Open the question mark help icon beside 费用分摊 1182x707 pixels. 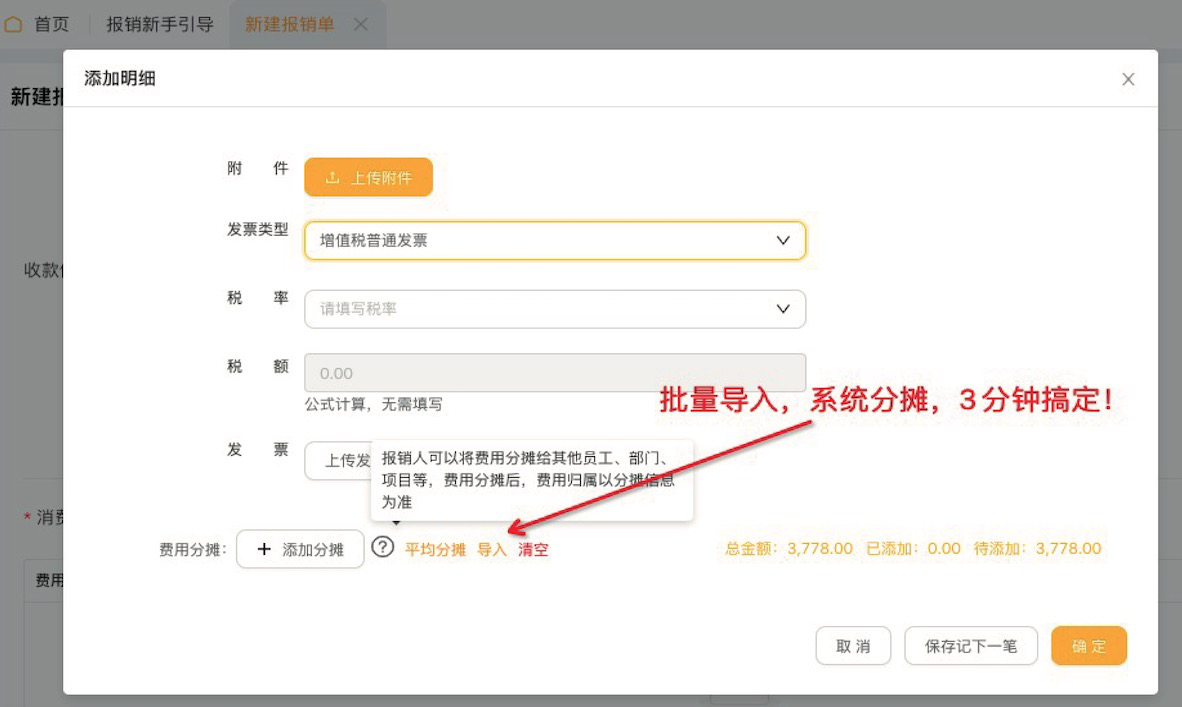point(382,548)
